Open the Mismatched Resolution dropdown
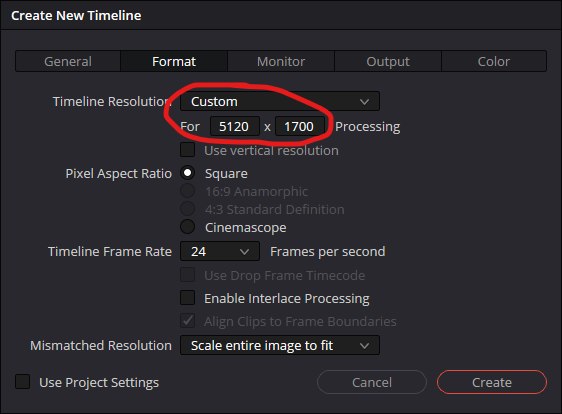Image resolution: width=562 pixels, height=414 pixels. 280,345
